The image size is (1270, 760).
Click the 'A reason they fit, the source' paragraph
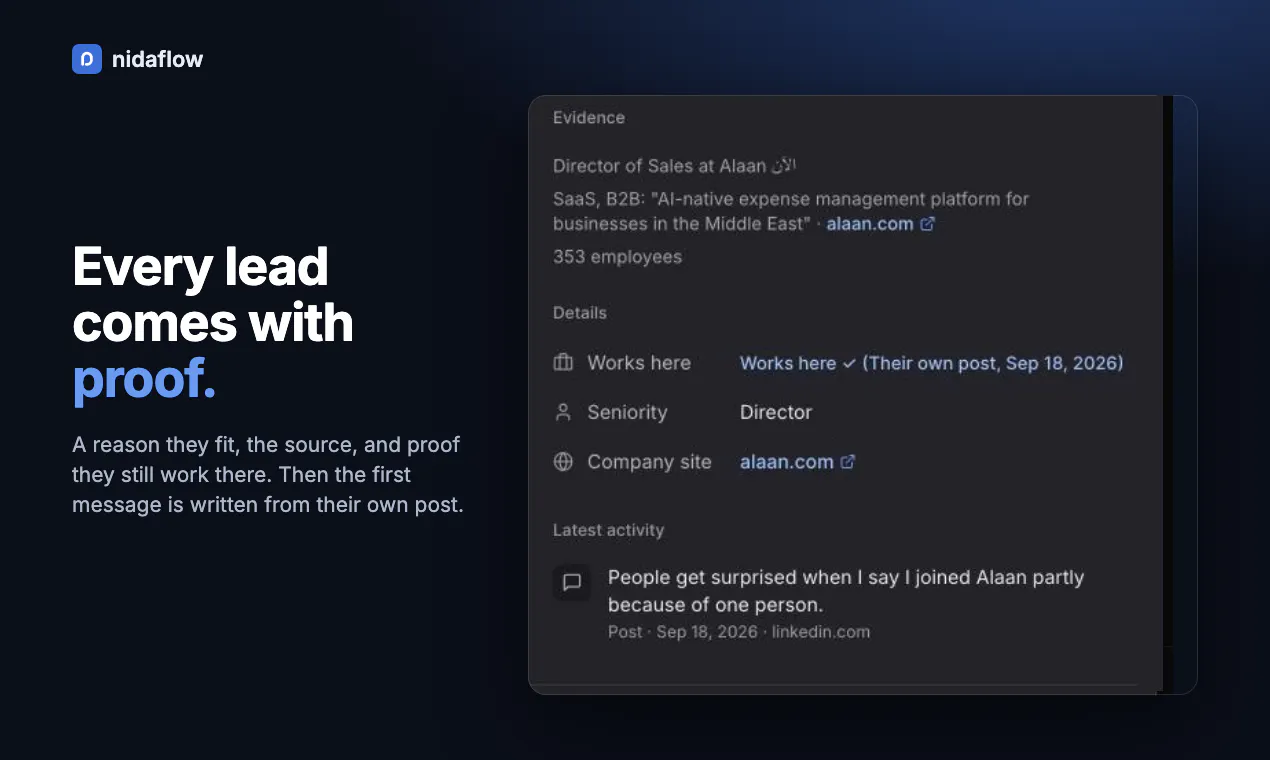click(x=268, y=474)
